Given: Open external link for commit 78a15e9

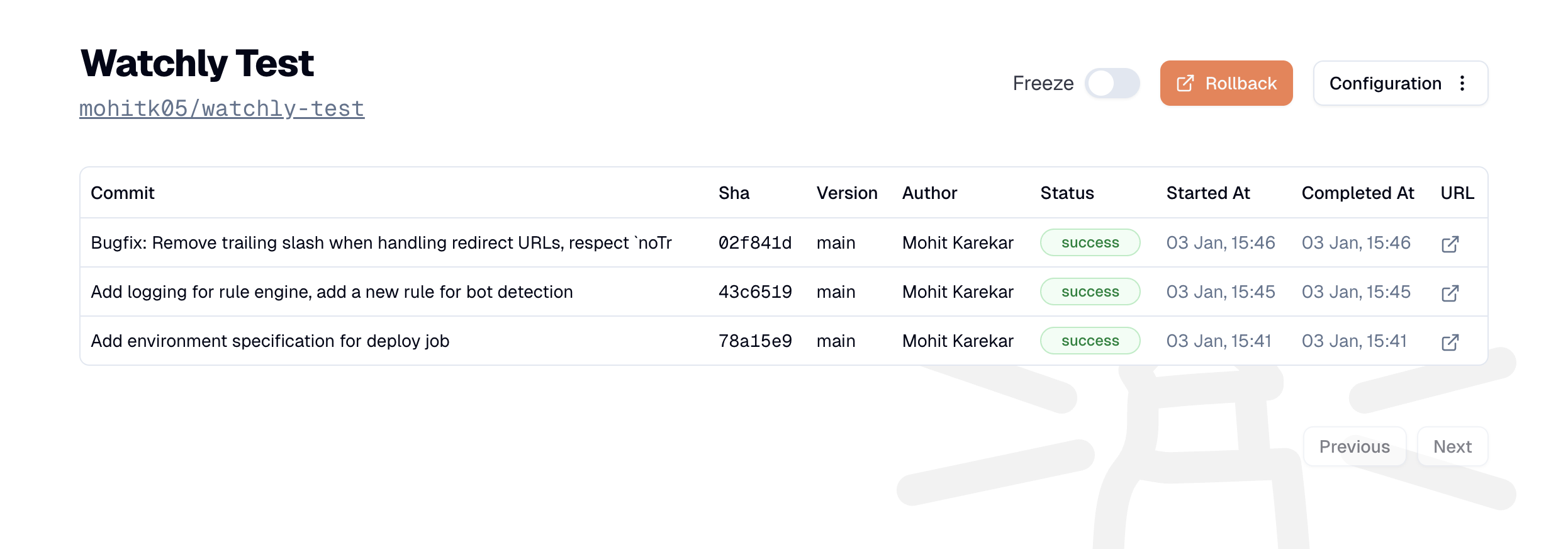Looking at the screenshot, I should point(1450,341).
